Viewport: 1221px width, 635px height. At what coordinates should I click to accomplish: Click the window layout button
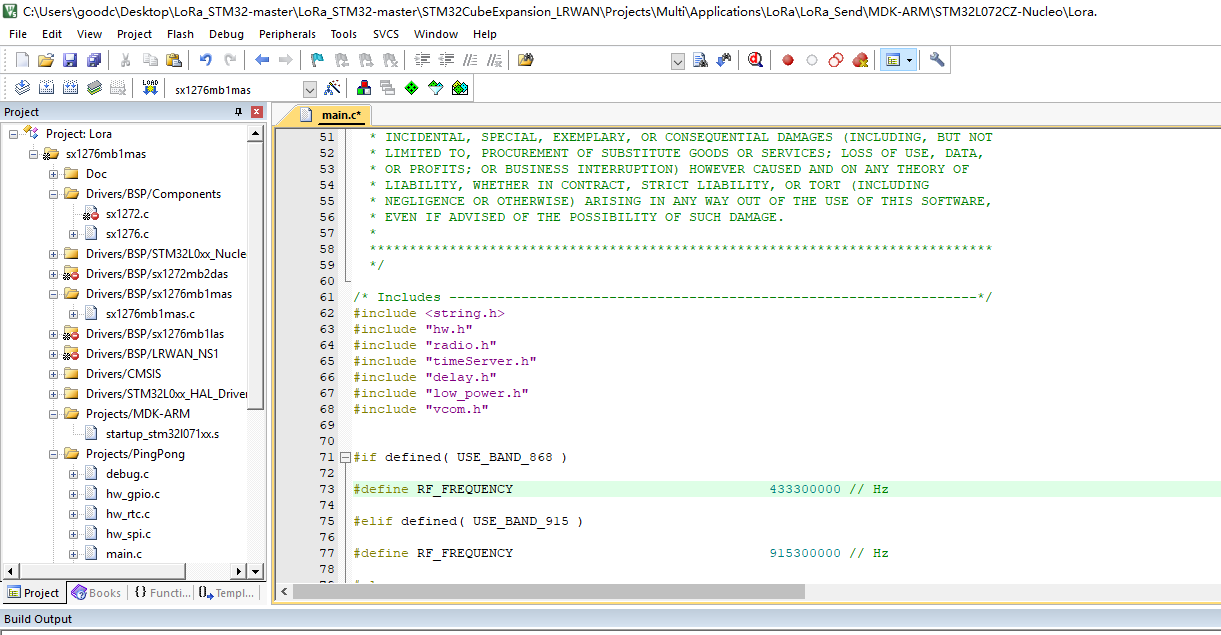coord(892,60)
